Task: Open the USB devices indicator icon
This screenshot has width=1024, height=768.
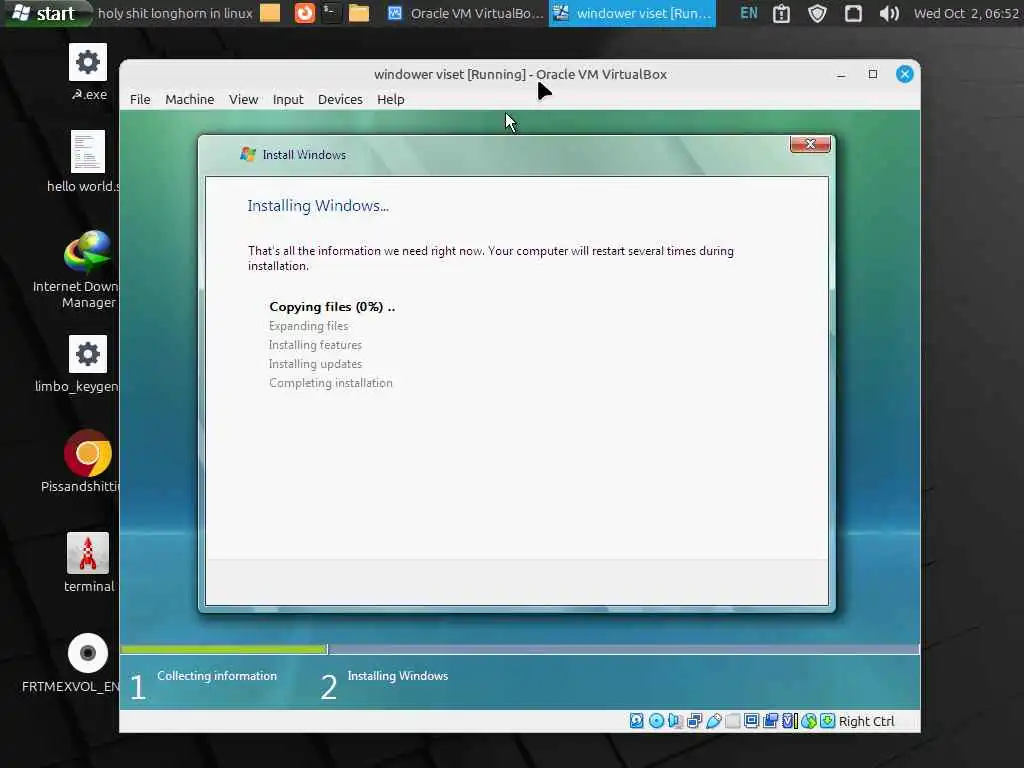Action: pyautogui.click(x=714, y=720)
